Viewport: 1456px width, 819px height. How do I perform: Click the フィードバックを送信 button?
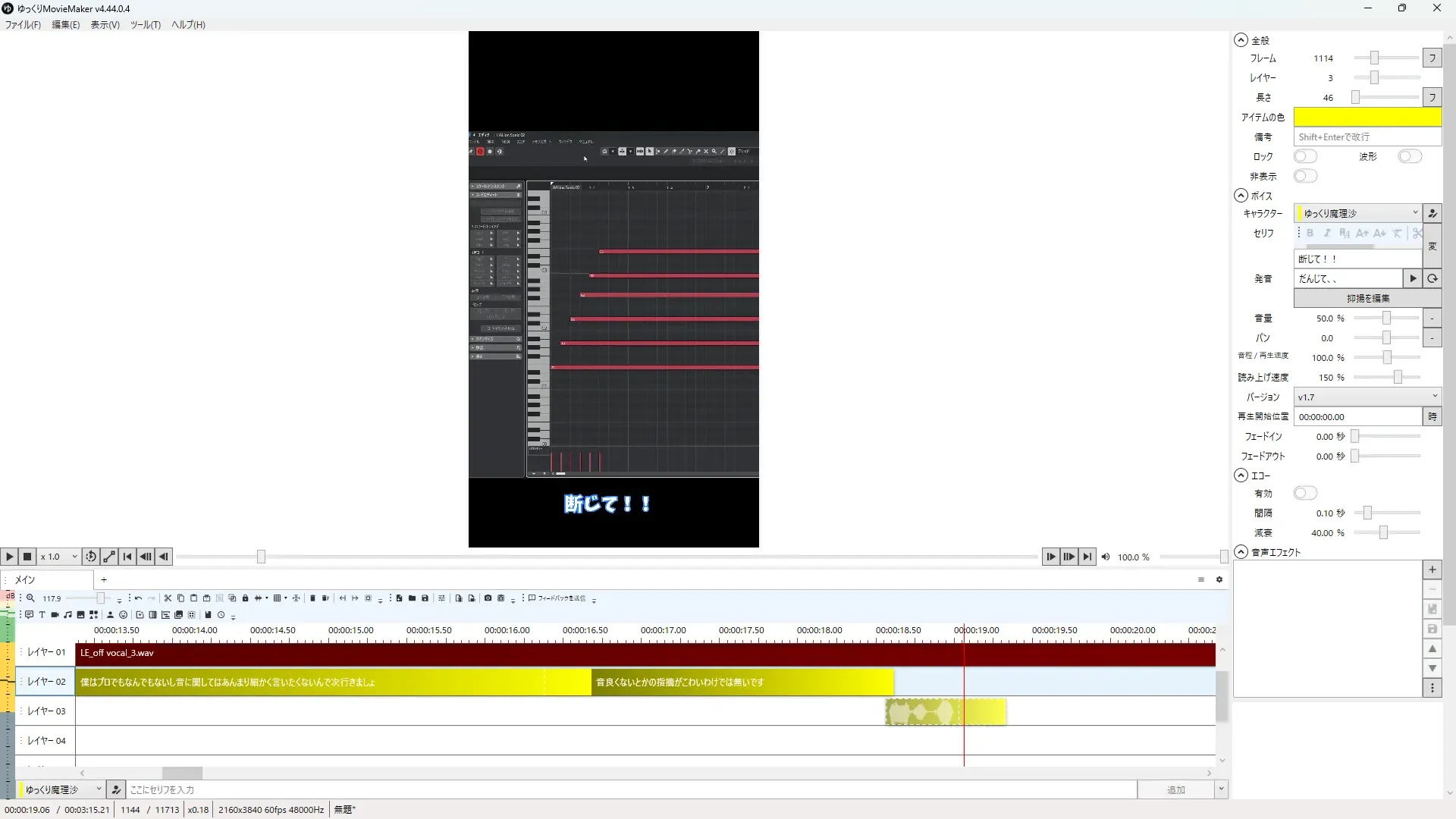(557, 598)
